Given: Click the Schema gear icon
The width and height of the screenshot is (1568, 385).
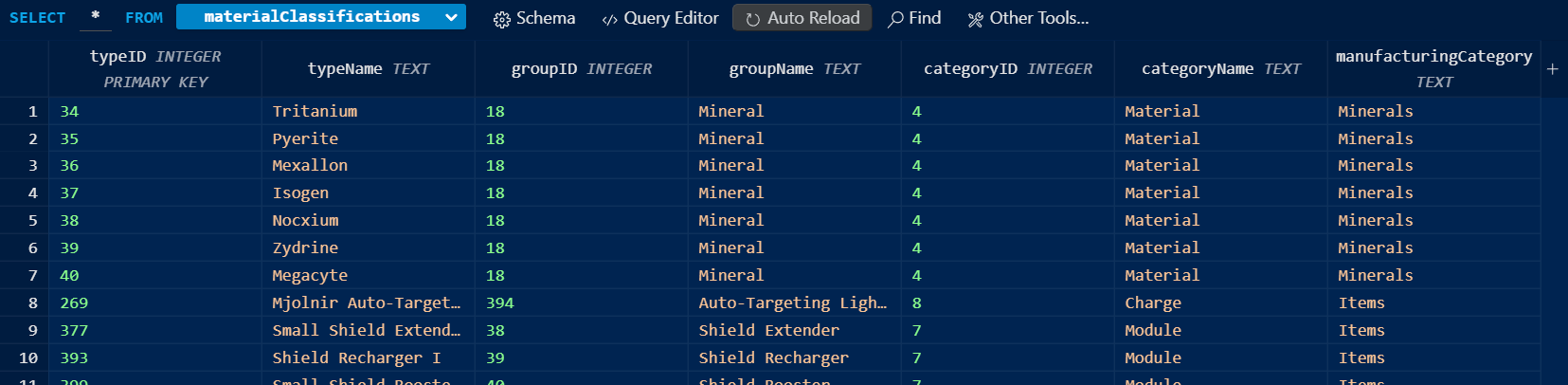Looking at the screenshot, I should [x=501, y=19].
